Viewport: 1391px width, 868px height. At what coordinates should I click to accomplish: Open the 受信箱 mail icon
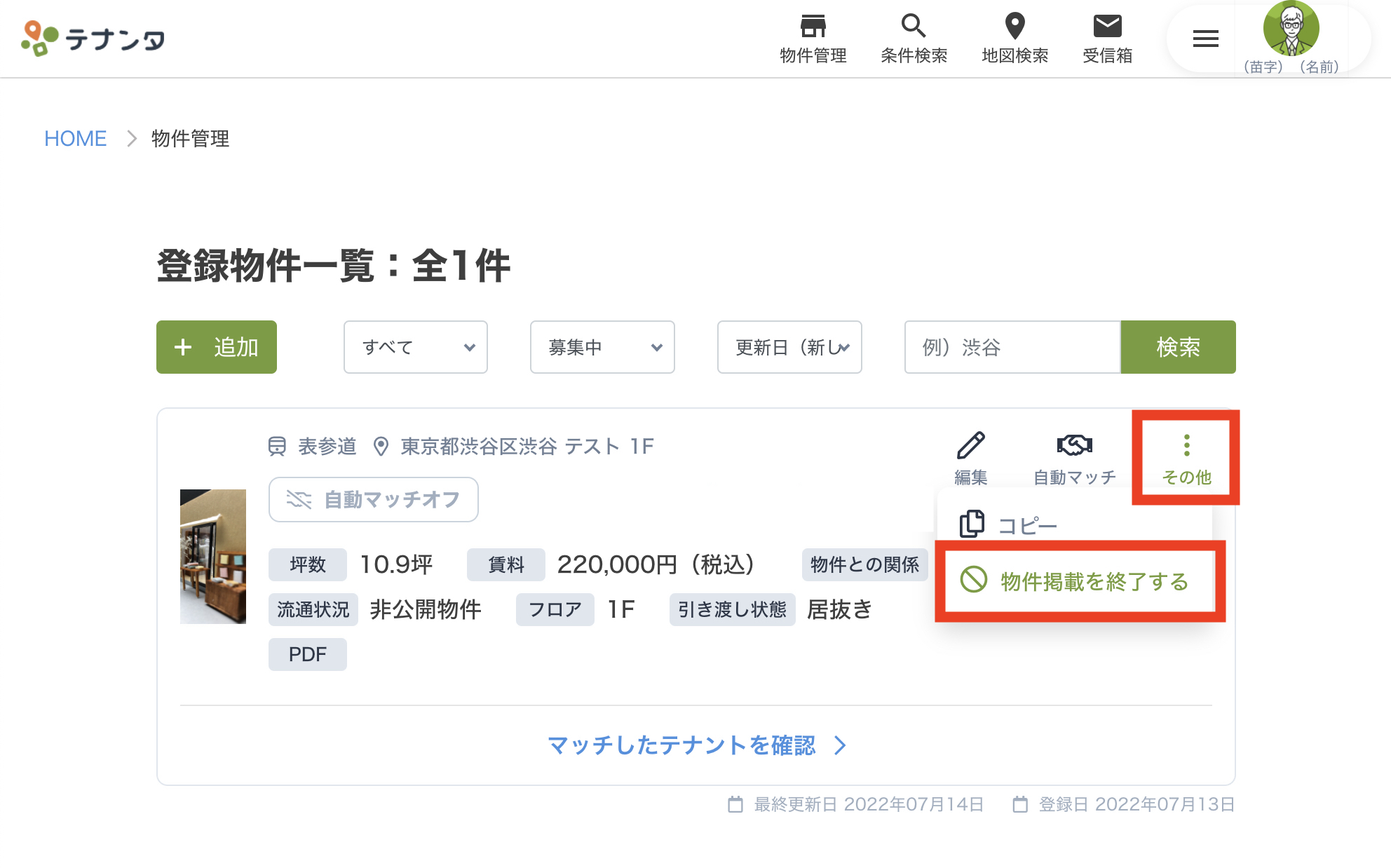(1107, 27)
